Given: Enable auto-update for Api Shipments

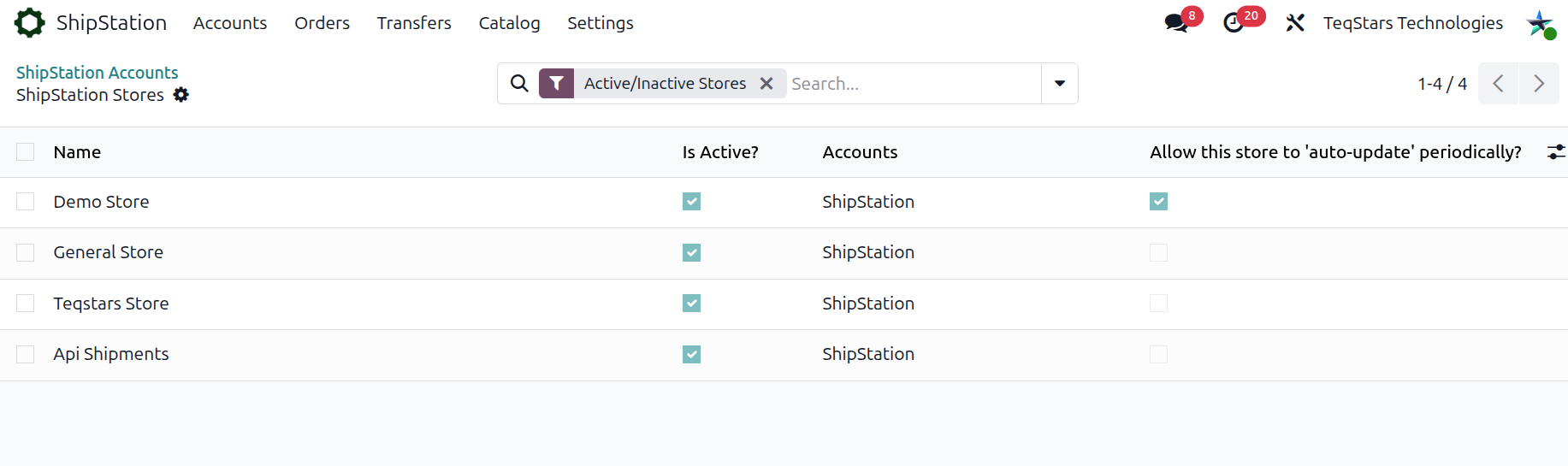Looking at the screenshot, I should pos(1158,354).
